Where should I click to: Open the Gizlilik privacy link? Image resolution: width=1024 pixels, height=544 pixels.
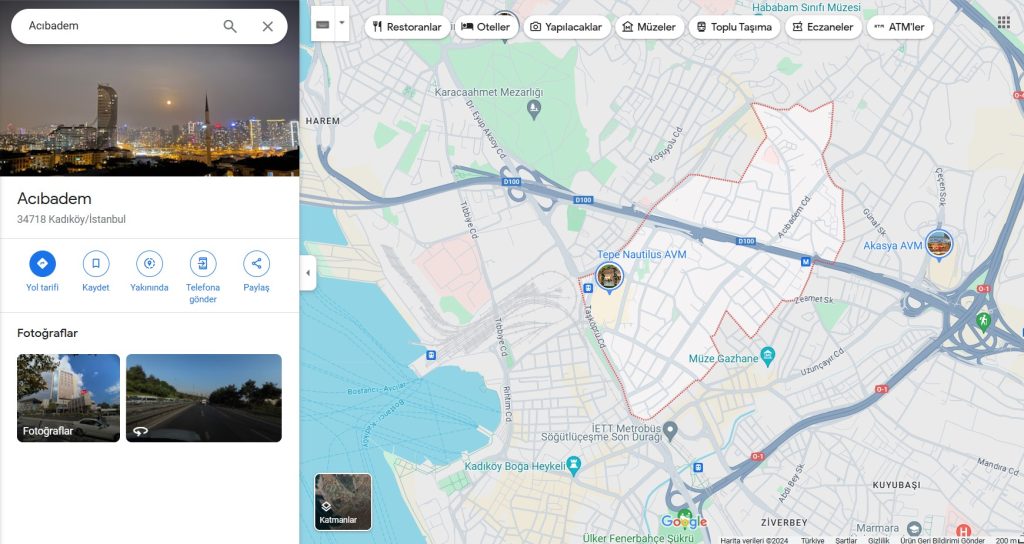point(878,540)
